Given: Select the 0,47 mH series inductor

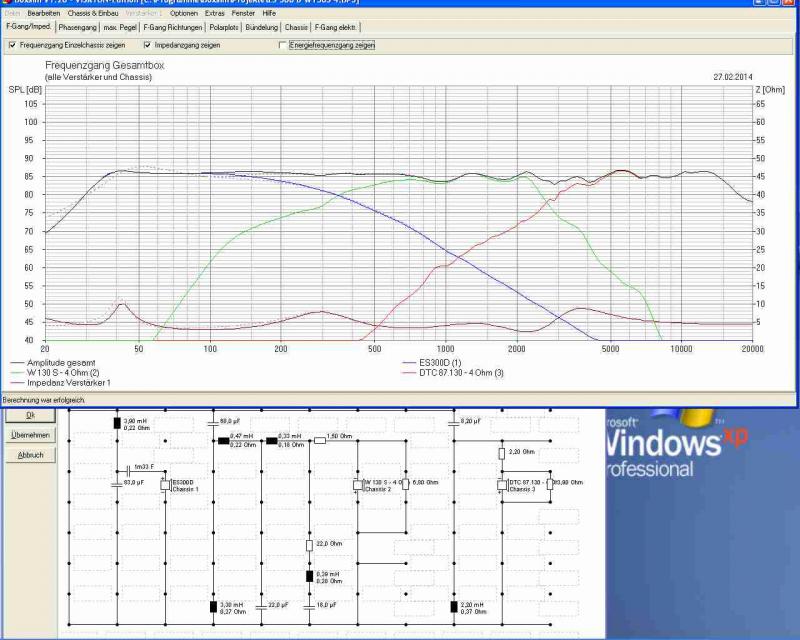Looking at the screenshot, I should pyautogui.click(x=223, y=438).
